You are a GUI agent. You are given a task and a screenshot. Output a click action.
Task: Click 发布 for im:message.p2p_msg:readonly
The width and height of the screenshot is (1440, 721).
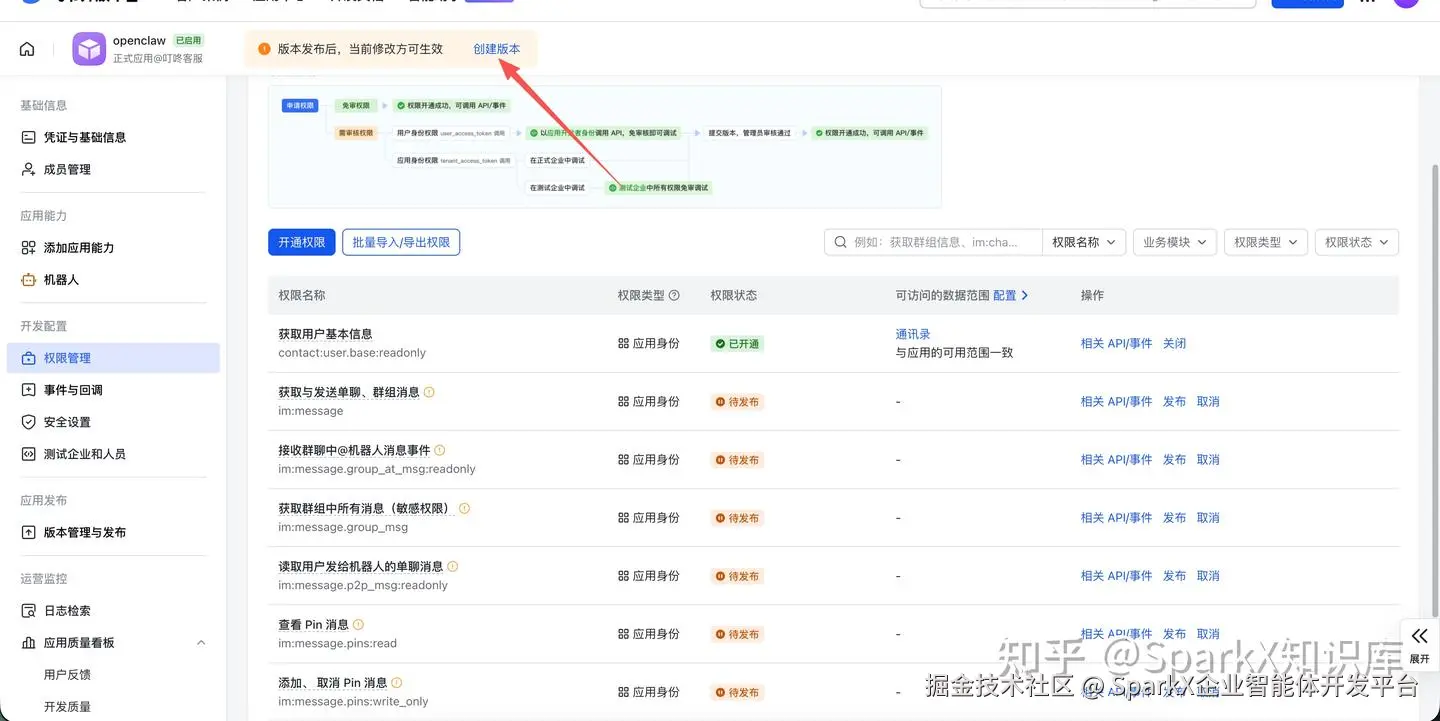[1174, 576]
